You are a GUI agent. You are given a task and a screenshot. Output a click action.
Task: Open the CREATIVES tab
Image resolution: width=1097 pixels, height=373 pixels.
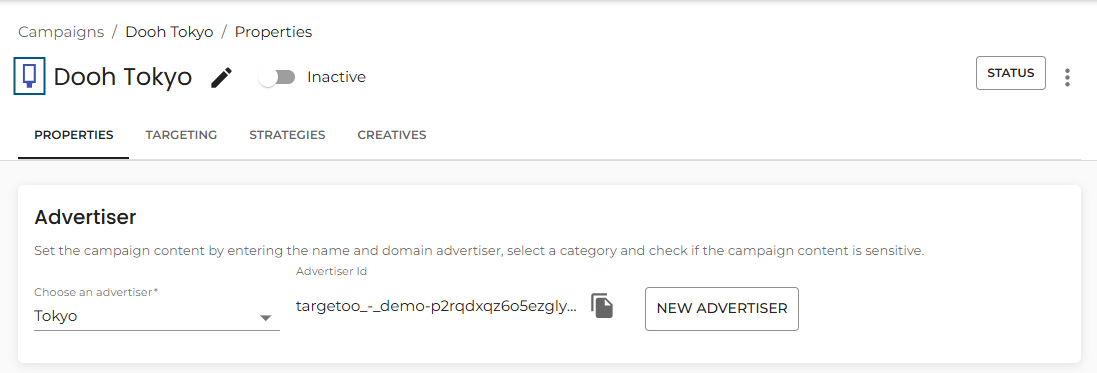tap(392, 135)
